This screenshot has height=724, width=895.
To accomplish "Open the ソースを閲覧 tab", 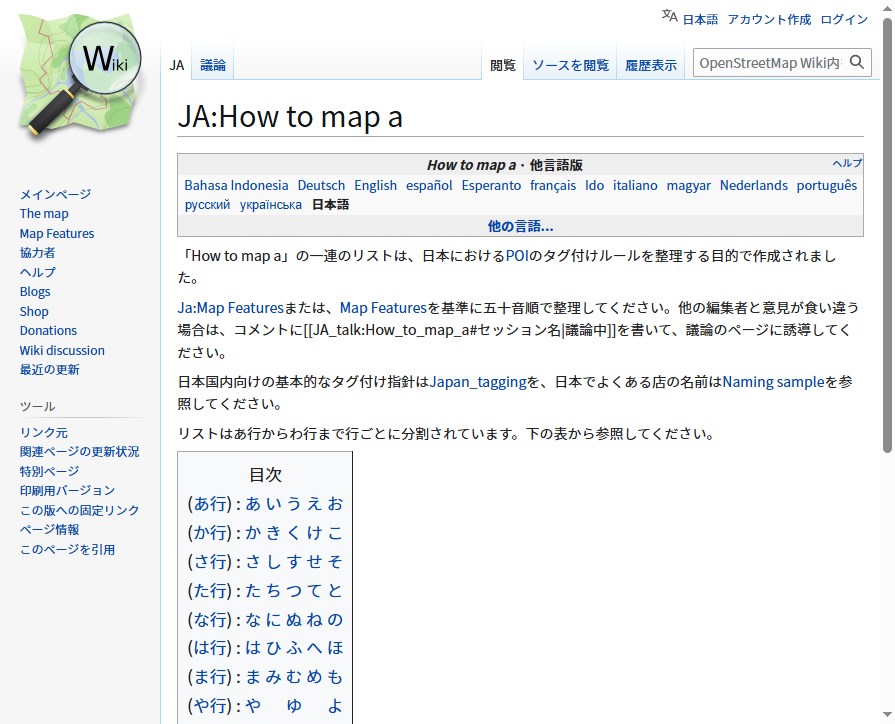I will 570,65.
